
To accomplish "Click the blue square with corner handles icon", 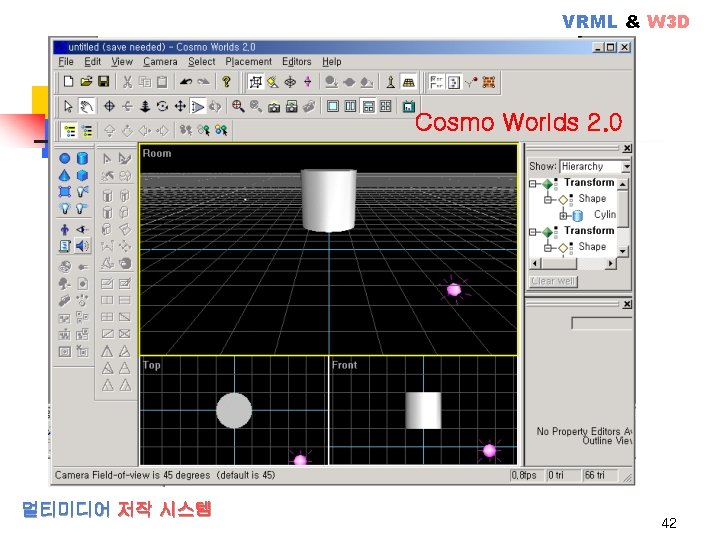I will (65, 191).
